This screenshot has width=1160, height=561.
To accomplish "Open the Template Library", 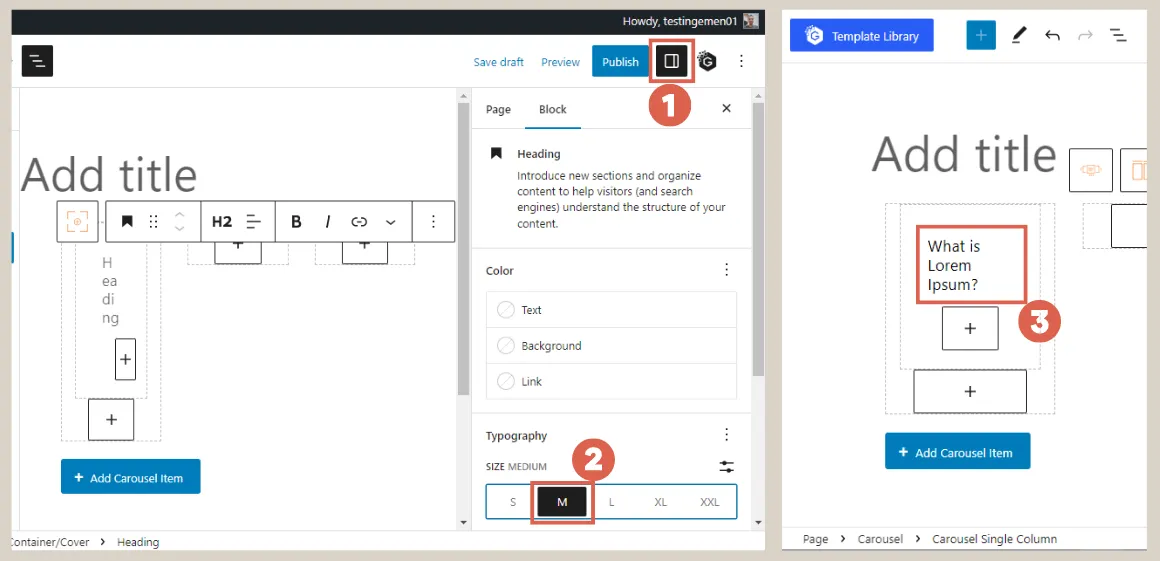I will coord(861,36).
